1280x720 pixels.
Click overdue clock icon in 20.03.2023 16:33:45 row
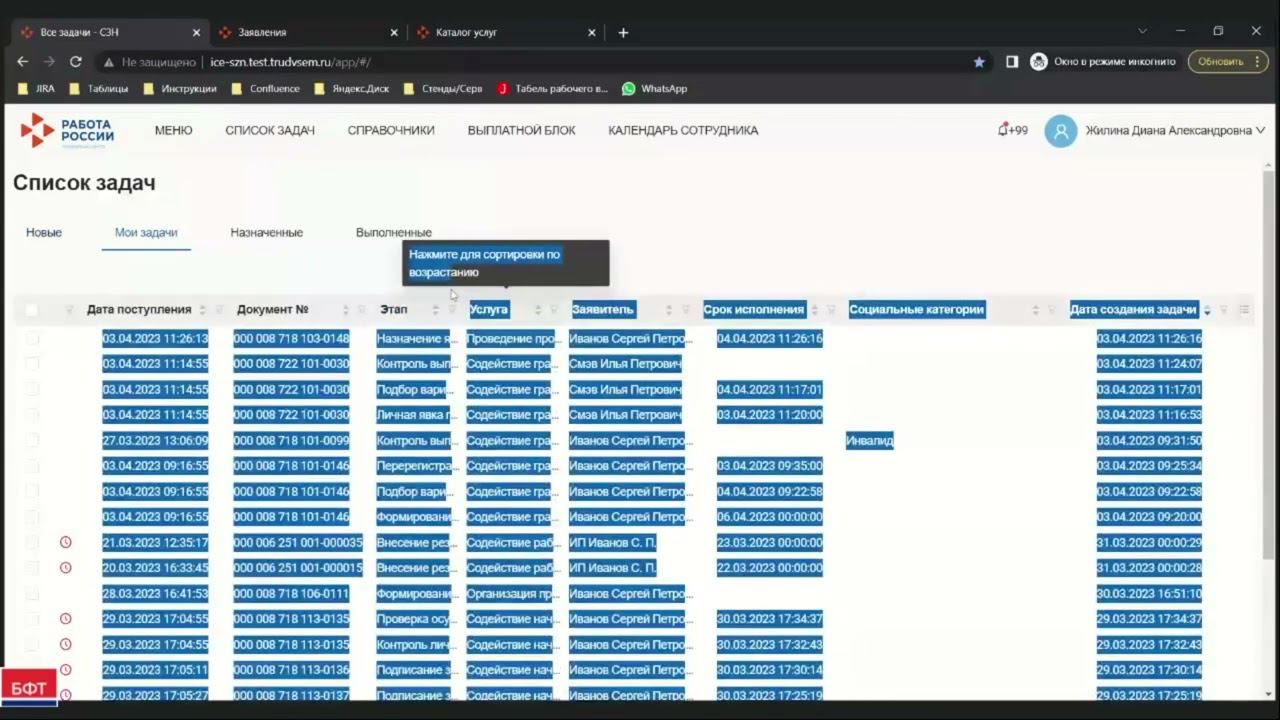[66, 568]
